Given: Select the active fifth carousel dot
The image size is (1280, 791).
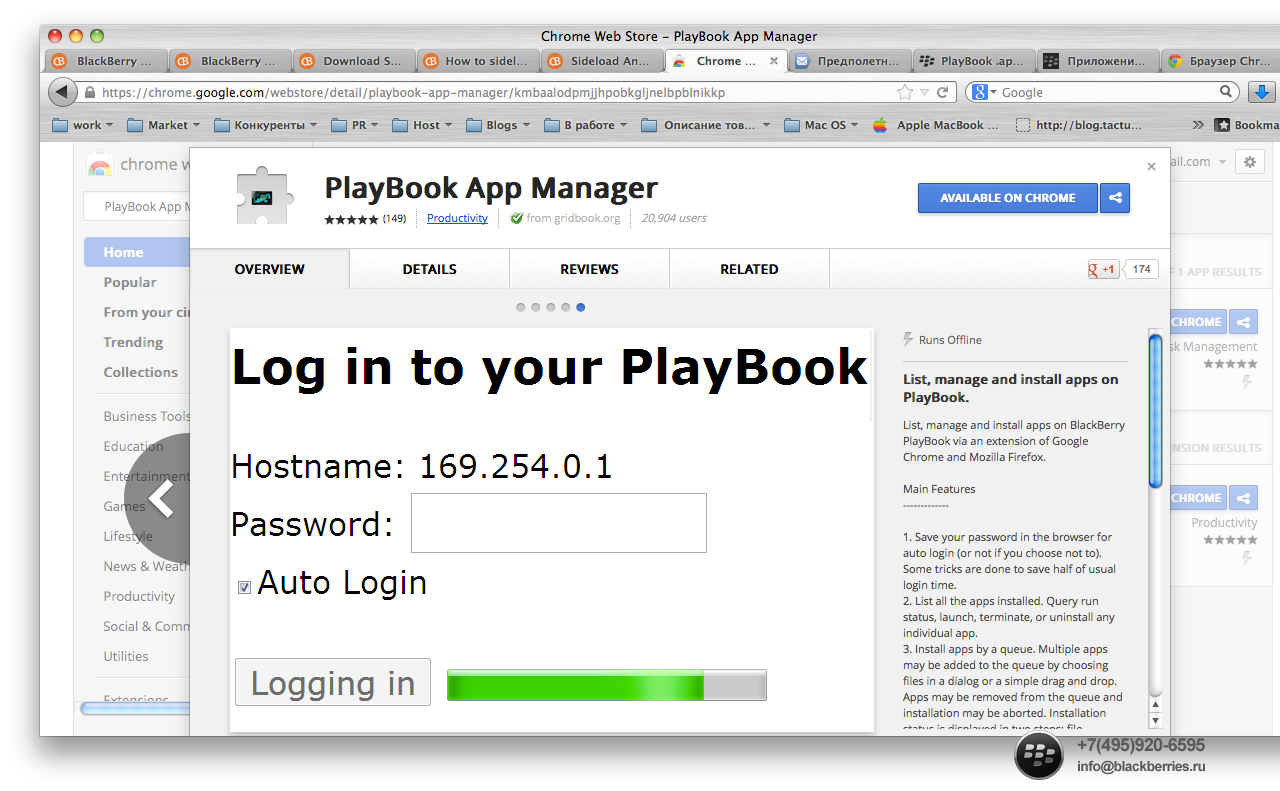Looking at the screenshot, I should (x=581, y=307).
